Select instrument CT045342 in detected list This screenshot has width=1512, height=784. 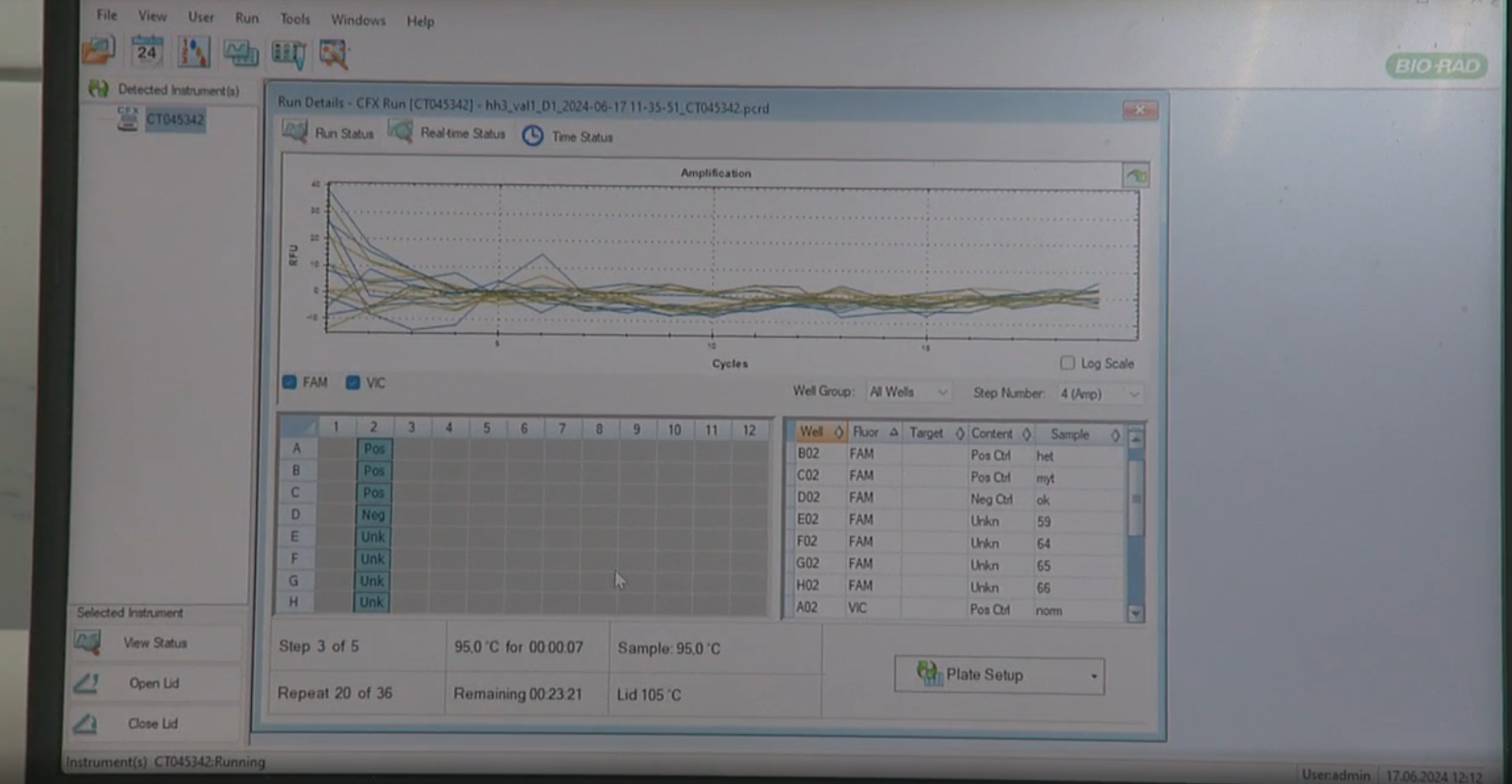click(x=174, y=119)
